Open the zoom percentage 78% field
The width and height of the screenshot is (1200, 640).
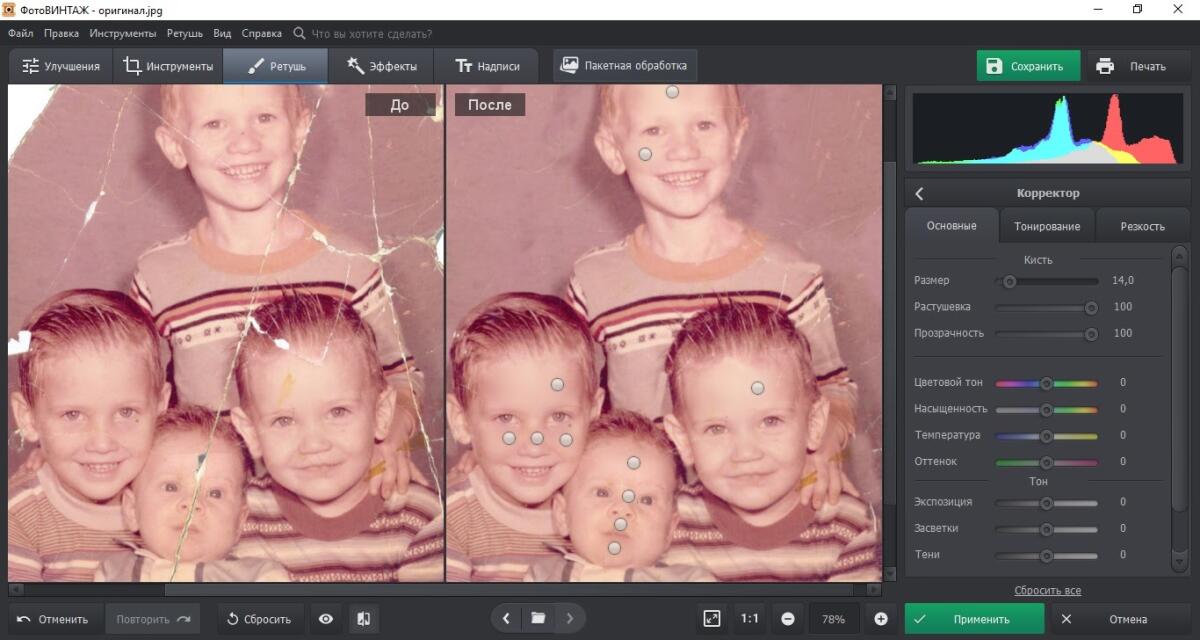pos(834,619)
